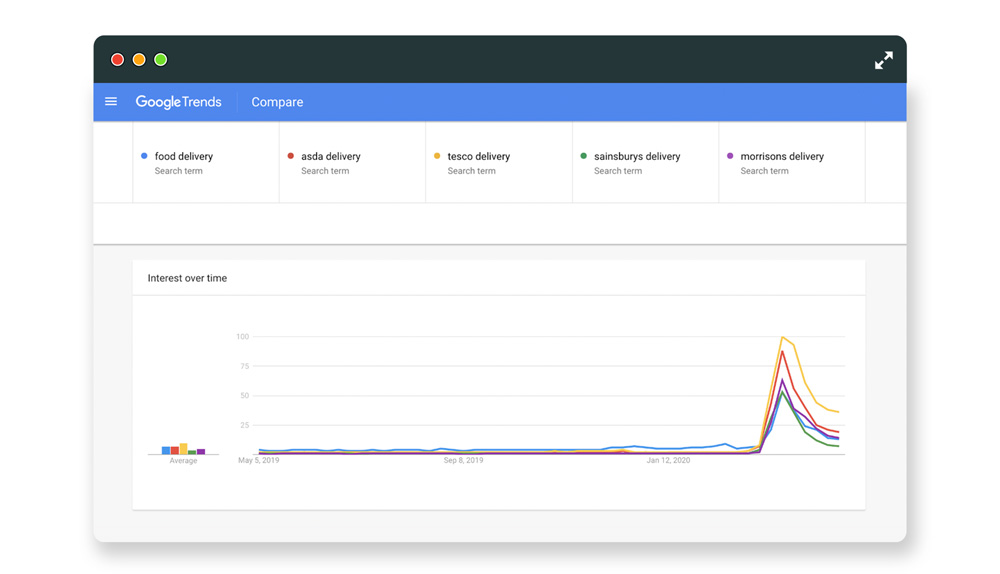Open the hamburger navigation menu
Image resolution: width=1000 pixels, height=574 pixels.
[x=111, y=102]
